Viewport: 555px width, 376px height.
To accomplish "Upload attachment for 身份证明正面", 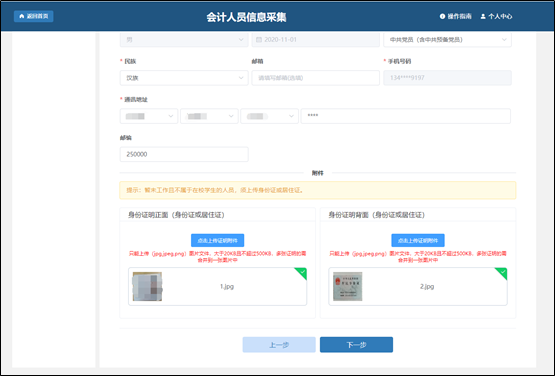I will (x=217, y=240).
